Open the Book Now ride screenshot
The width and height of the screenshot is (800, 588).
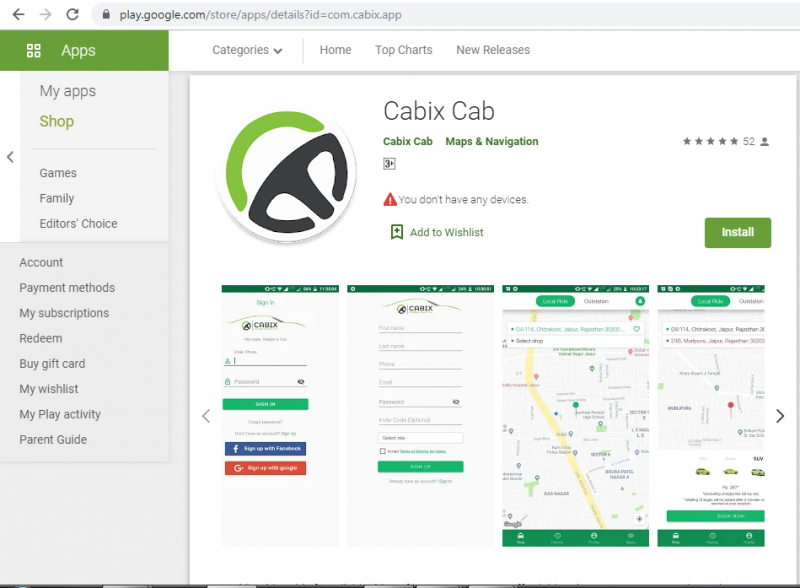711,416
